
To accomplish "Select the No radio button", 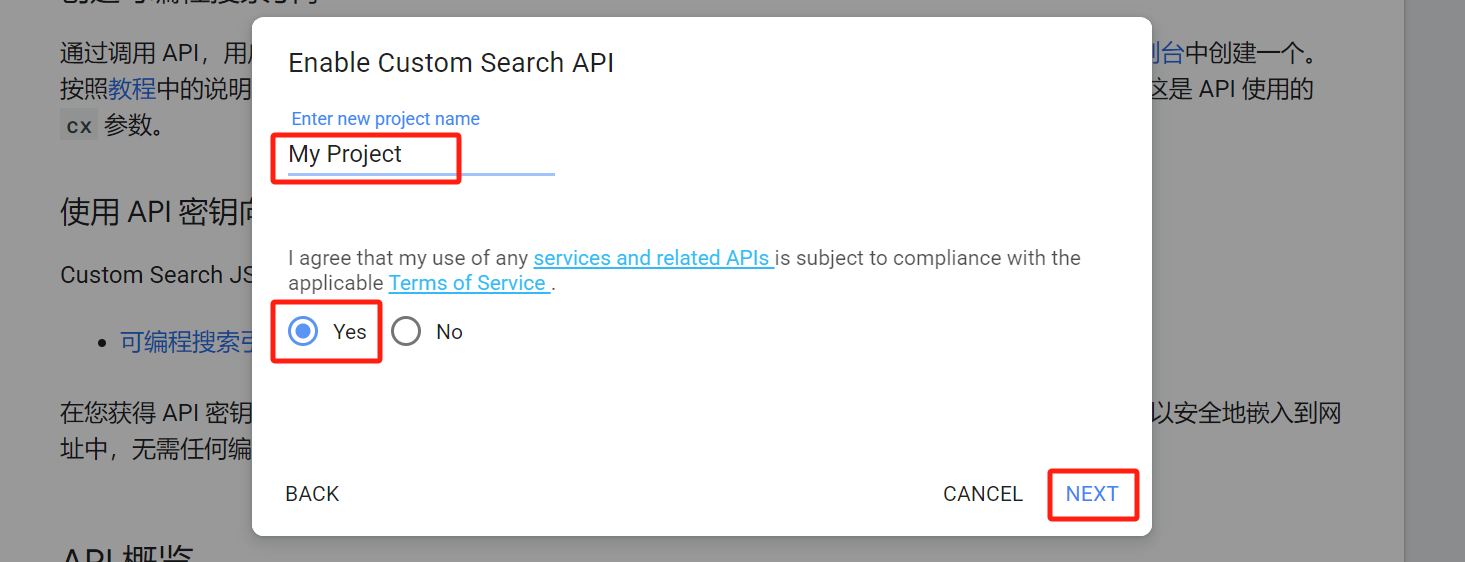I will pyautogui.click(x=406, y=332).
